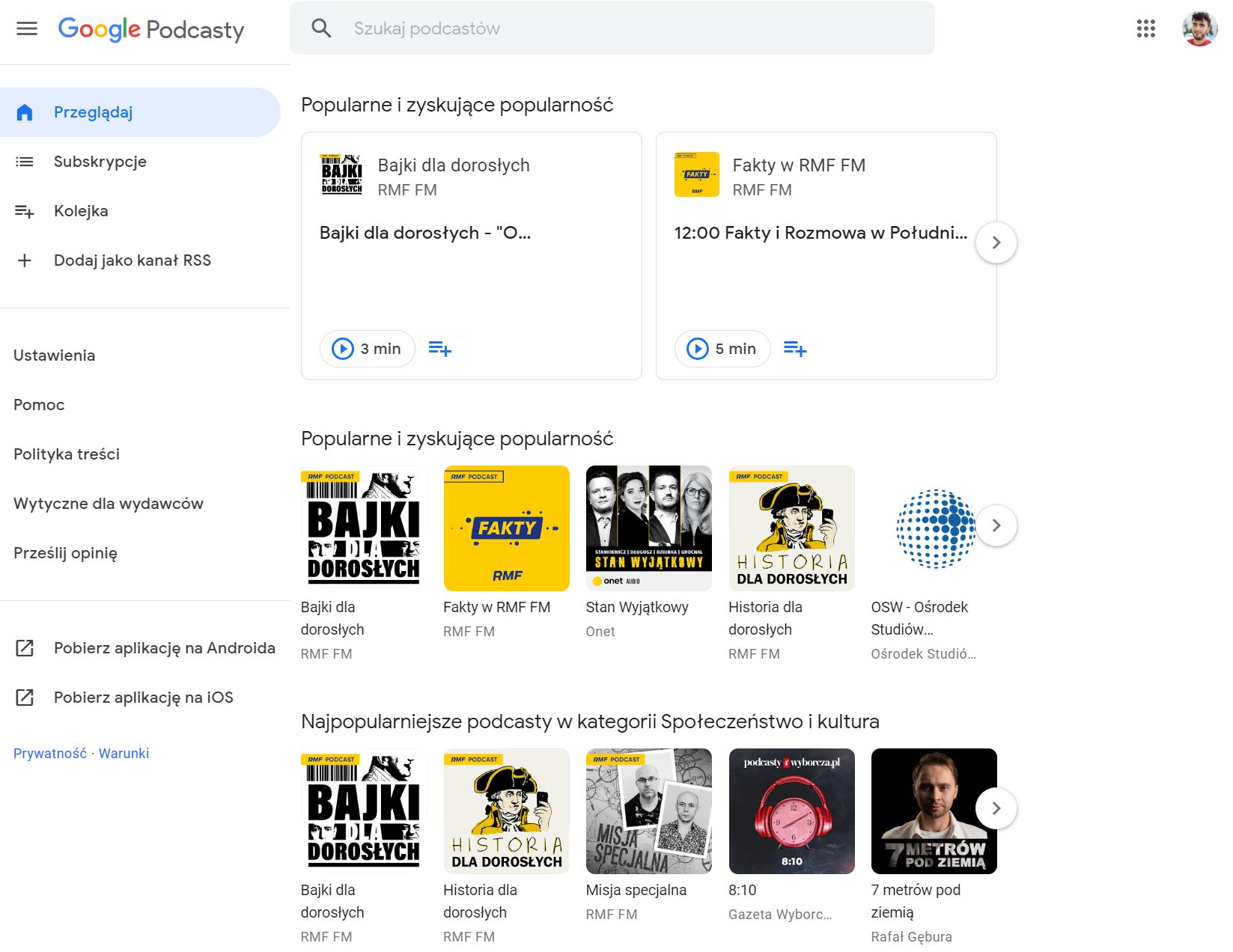
Task: Open the hamburger main menu
Action: pyautogui.click(x=27, y=29)
